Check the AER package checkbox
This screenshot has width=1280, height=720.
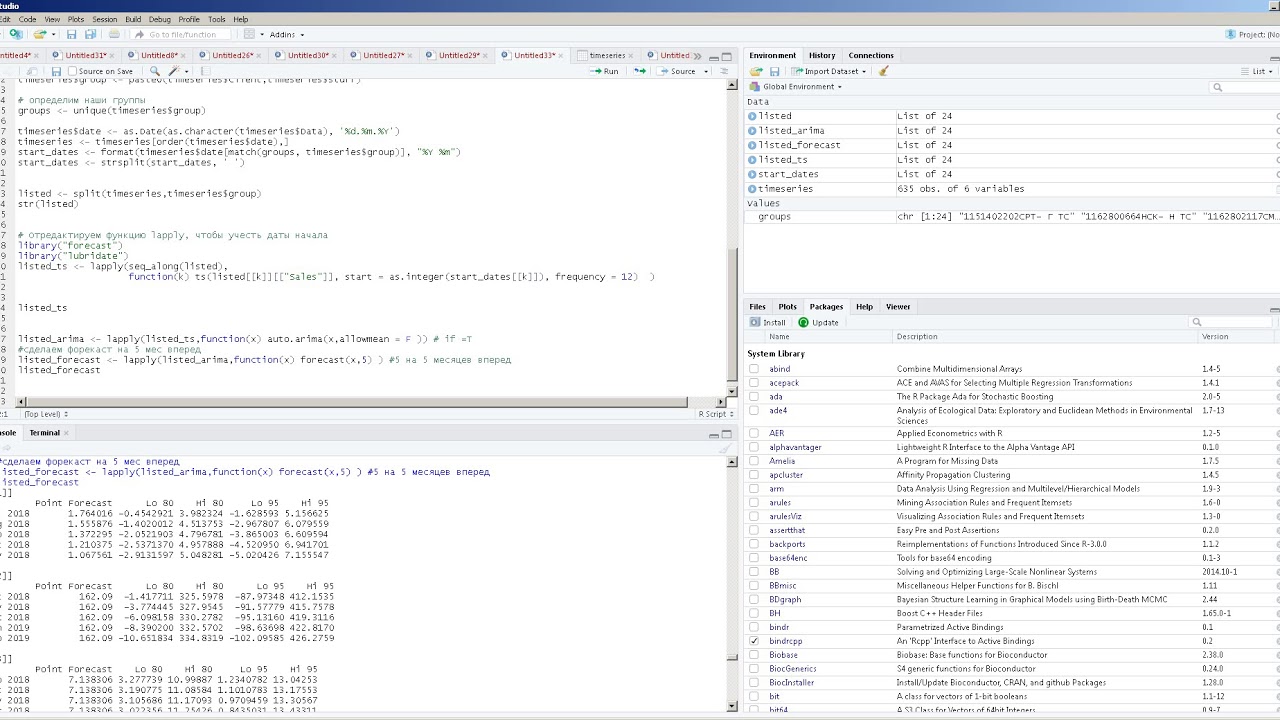(x=754, y=433)
